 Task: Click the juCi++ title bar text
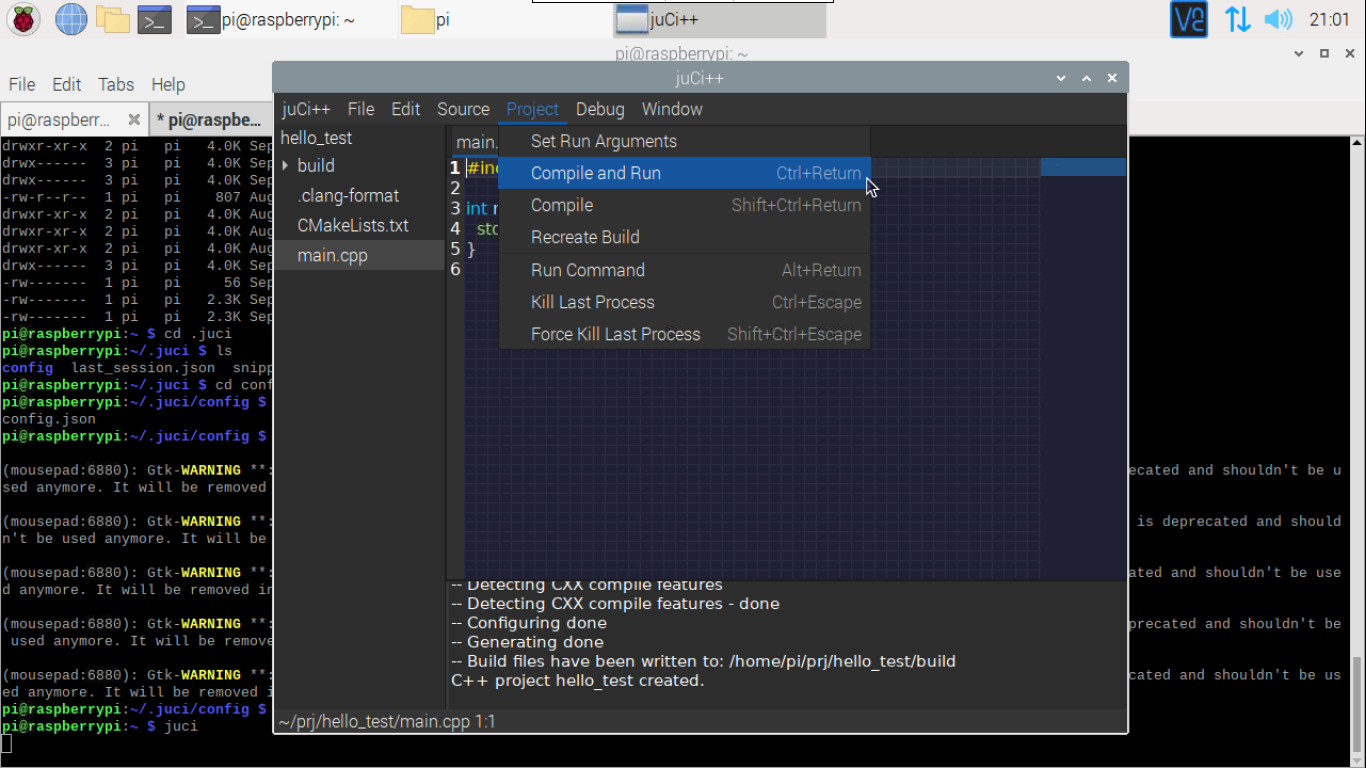(x=700, y=78)
